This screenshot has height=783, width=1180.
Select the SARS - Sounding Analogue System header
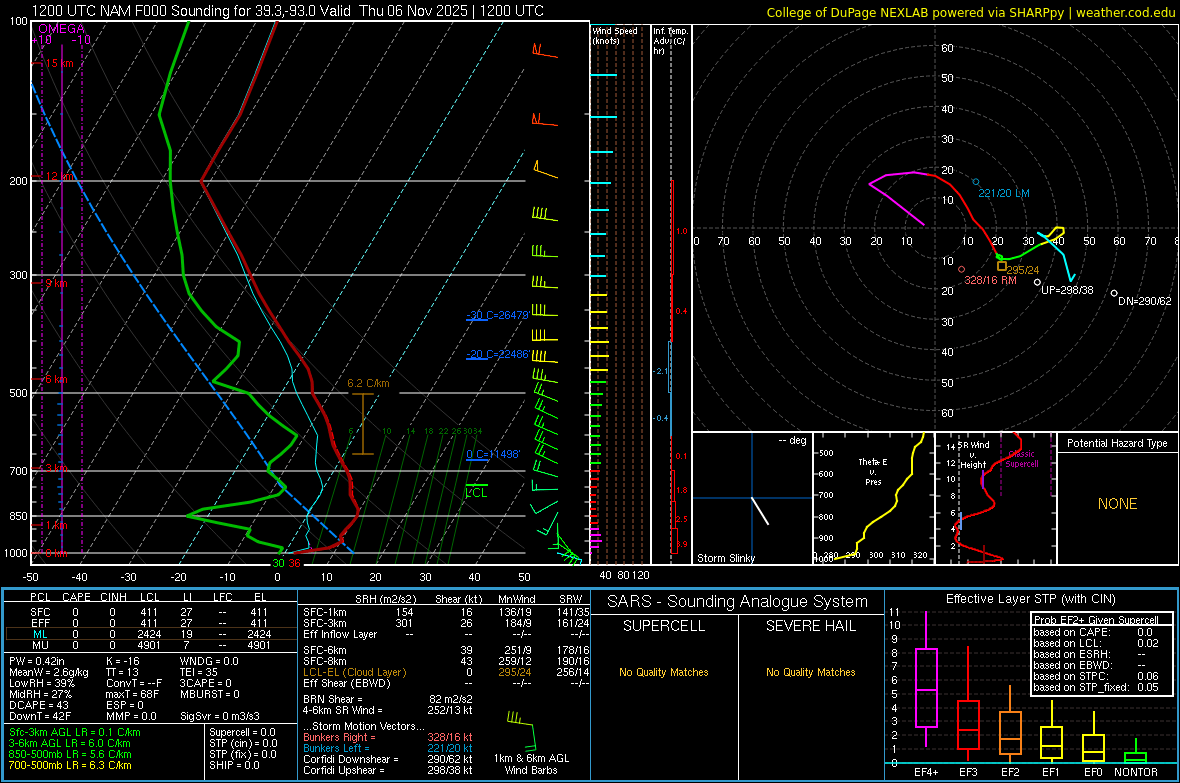[738, 602]
